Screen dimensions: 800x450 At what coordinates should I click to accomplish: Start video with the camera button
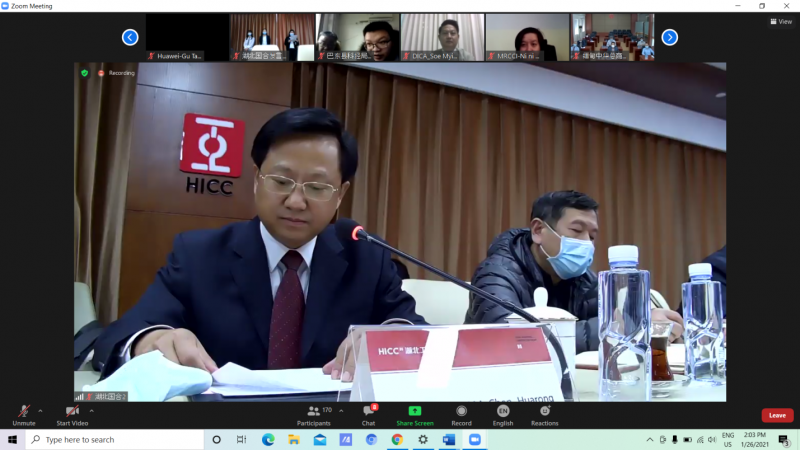click(x=71, y=412)
